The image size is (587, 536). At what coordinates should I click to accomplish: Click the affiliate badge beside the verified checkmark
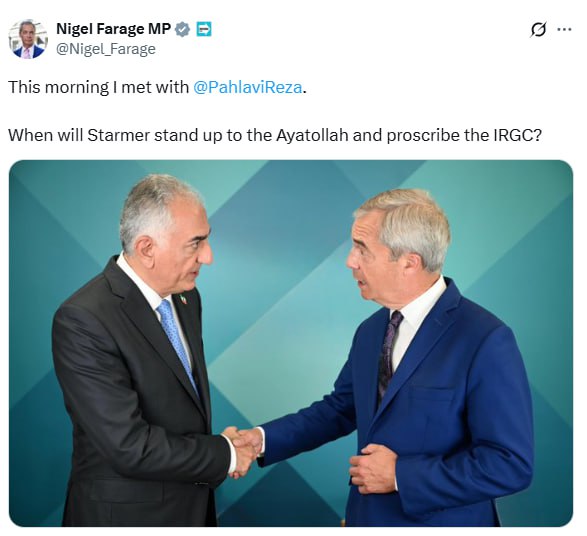[x=204, y=29]
